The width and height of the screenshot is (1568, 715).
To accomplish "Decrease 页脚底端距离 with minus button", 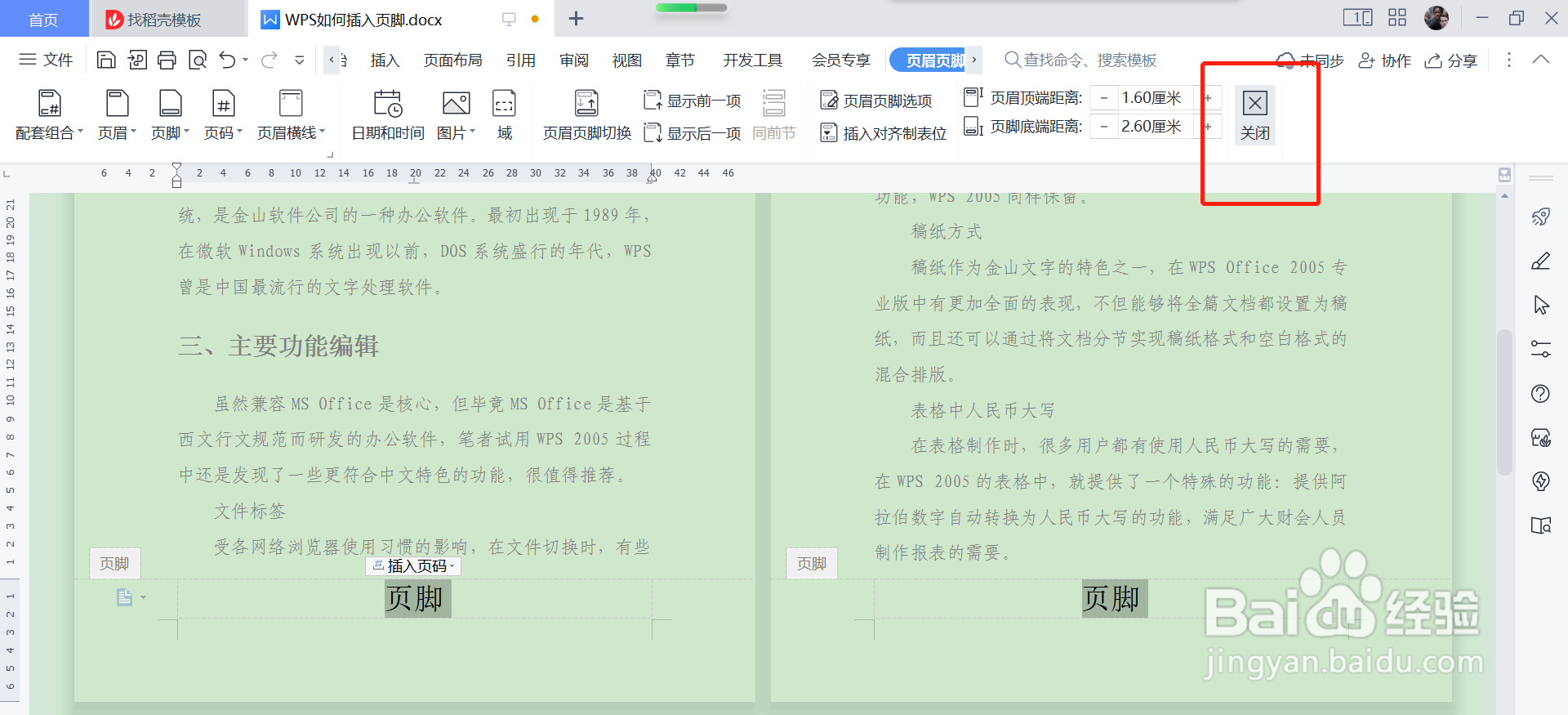I will click(x=1104, y=127).
